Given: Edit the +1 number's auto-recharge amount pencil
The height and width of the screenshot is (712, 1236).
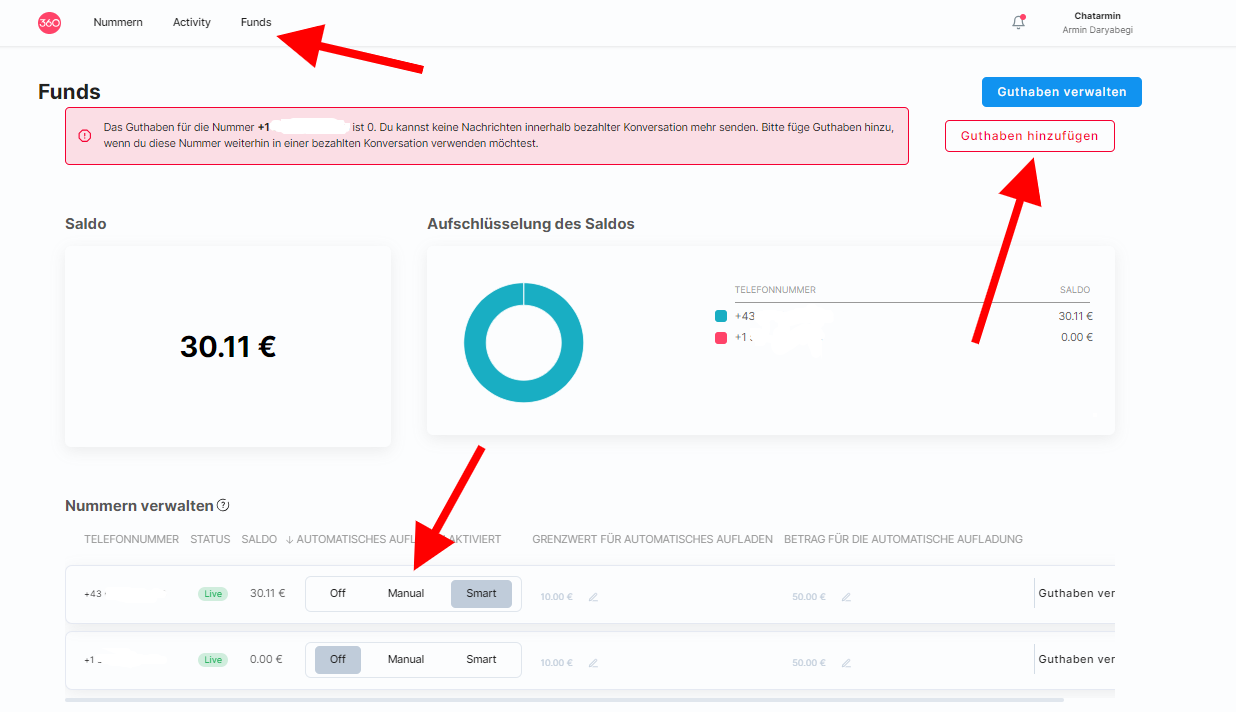Looking at the screenshot, I should [846, 663].
